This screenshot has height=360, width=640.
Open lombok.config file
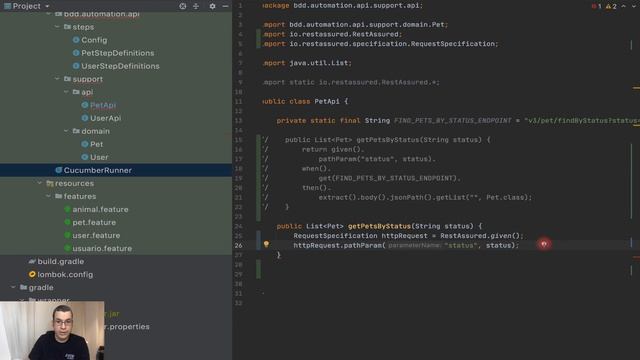pos(65,275)
